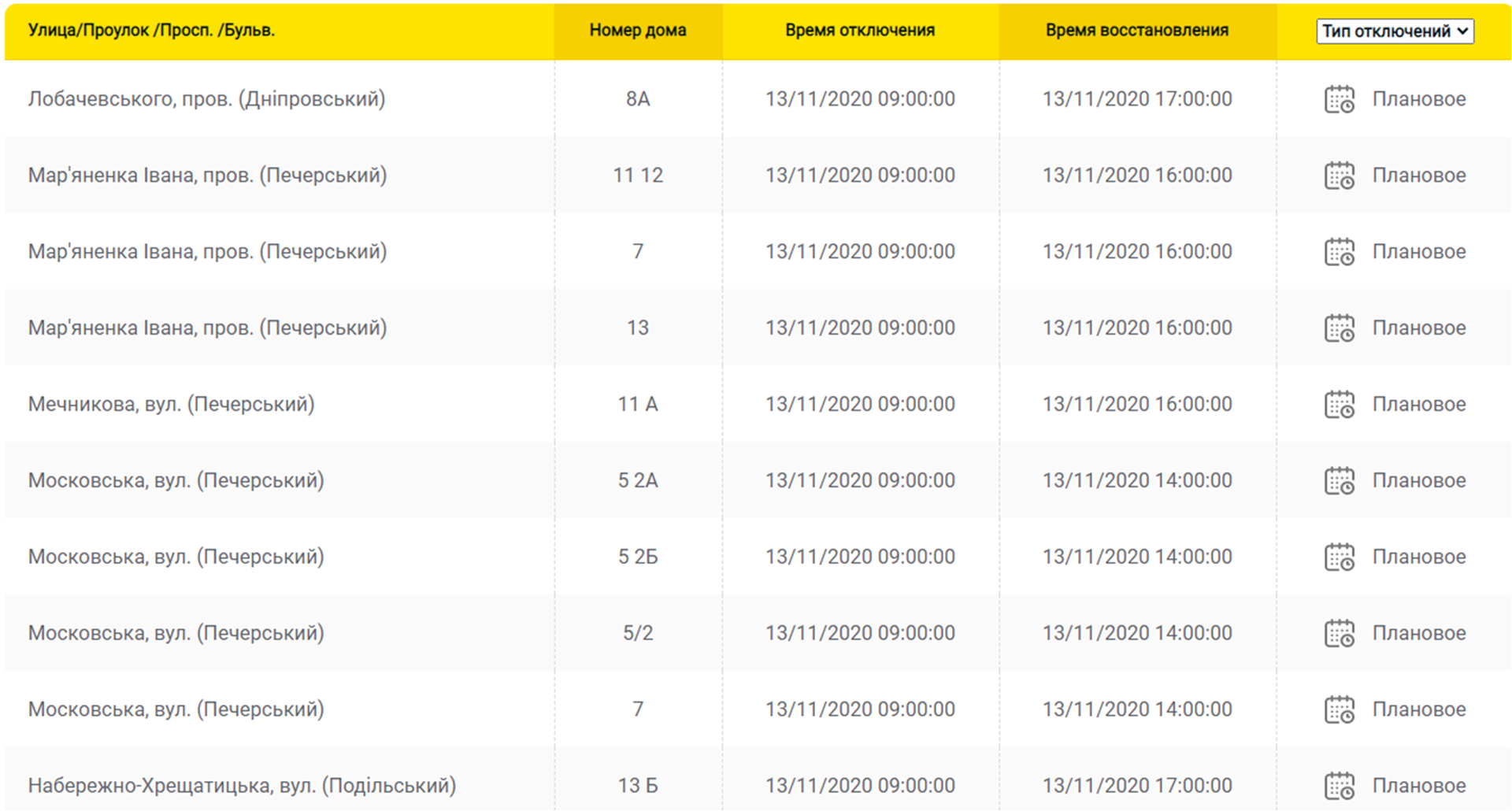The image size is (1512, 811).
Task: Click Набережно-Хрещатицька, вул. (Подільський) street name
Action: tap(242, 786)
